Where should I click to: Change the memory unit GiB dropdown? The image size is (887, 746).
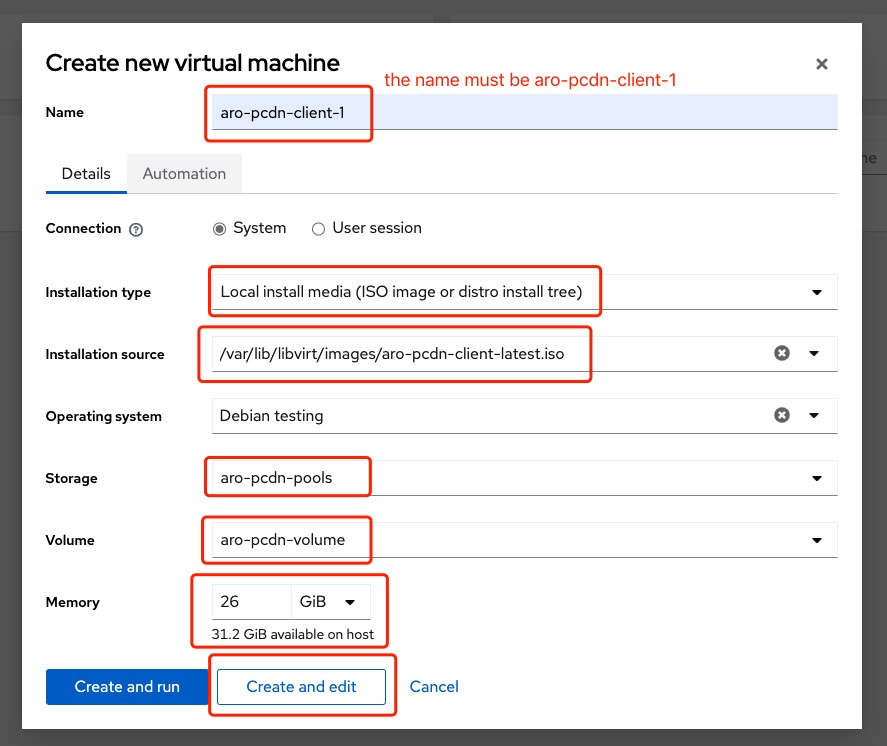pyautogui.click(x=331, y=602)
